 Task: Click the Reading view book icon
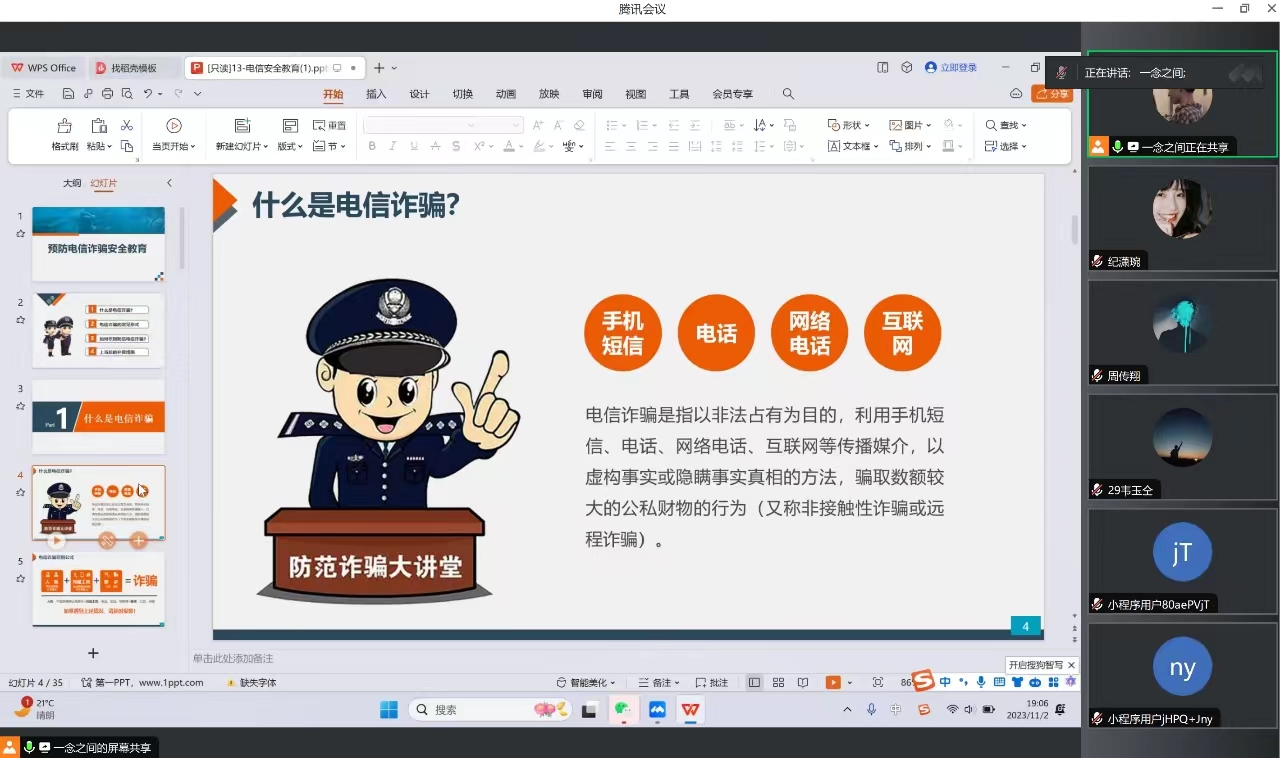(x=803, y=683)
